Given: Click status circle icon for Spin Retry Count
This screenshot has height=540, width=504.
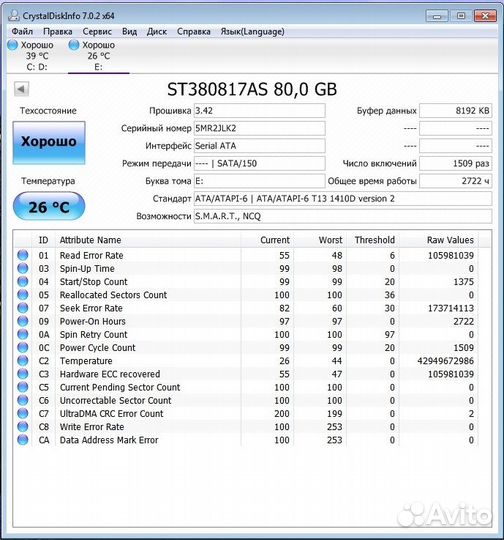Looking at the screenshot, I should coord(23,334).
